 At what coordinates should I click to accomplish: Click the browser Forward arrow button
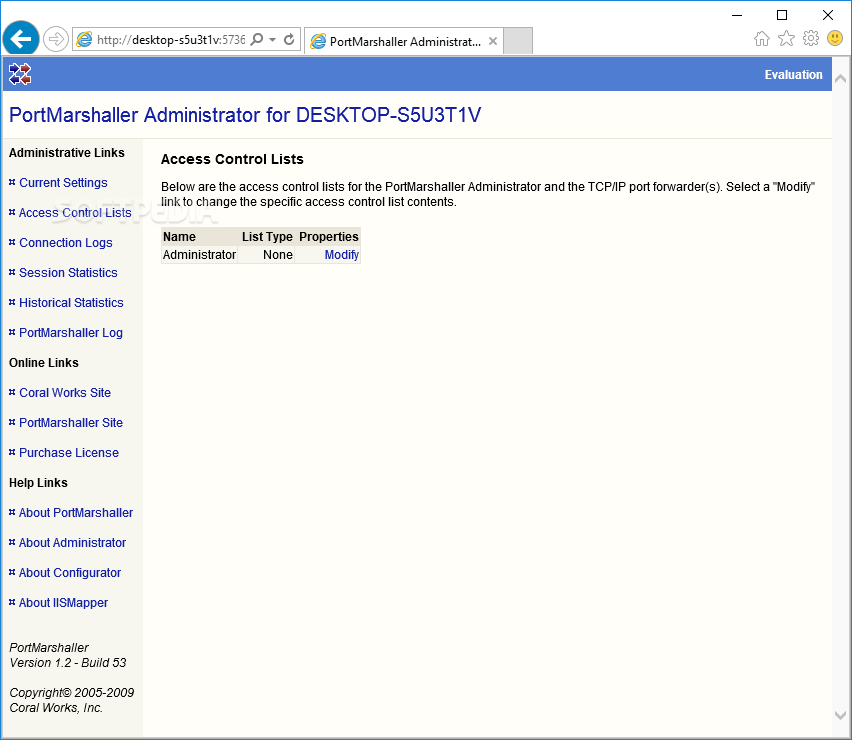pos(55,39)
